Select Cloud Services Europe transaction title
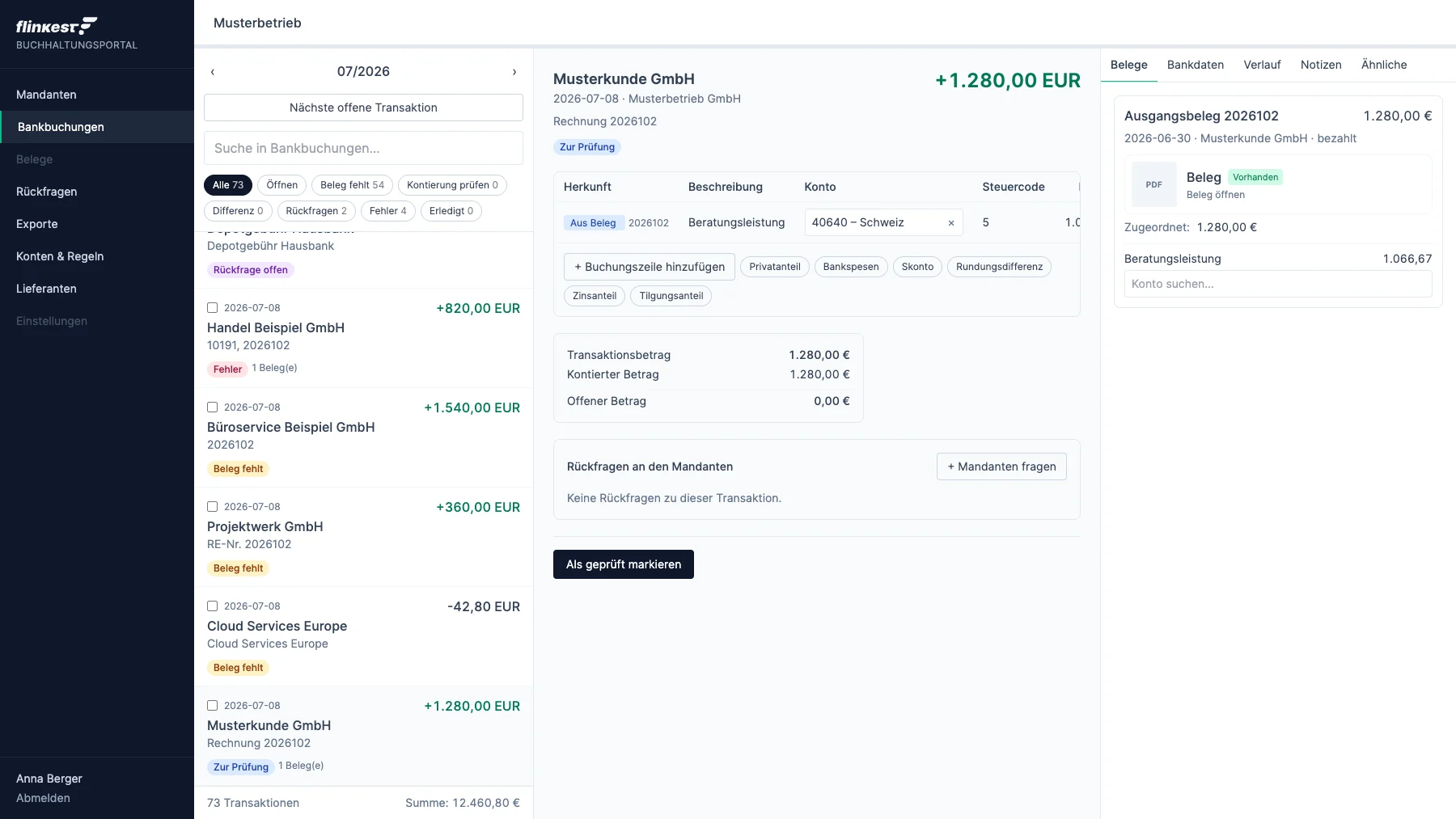This screenshot has height=819, width=1456. click(x=277, y=626)
